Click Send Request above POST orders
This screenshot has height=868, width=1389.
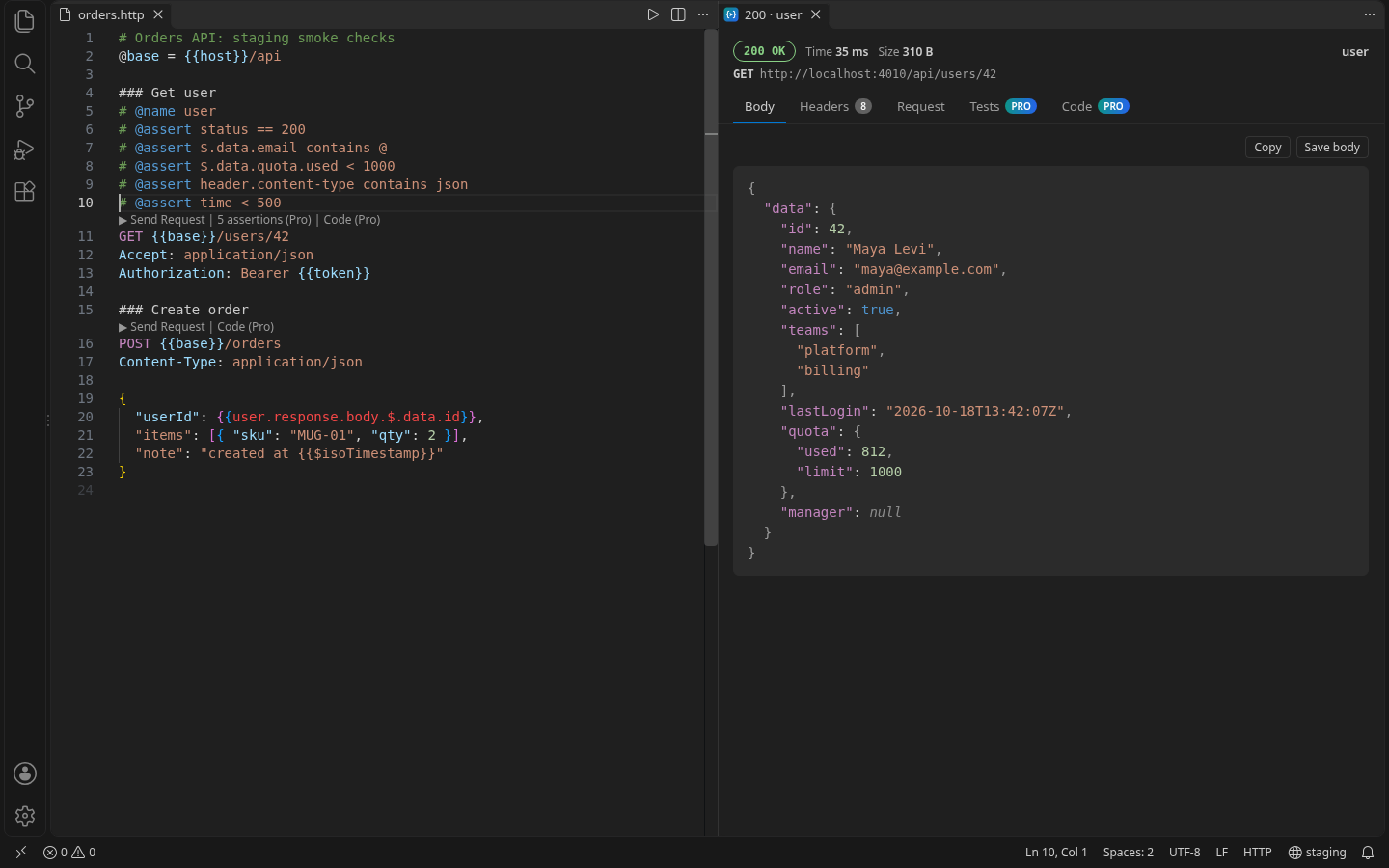pyautogui.click(x=162, y=327)
